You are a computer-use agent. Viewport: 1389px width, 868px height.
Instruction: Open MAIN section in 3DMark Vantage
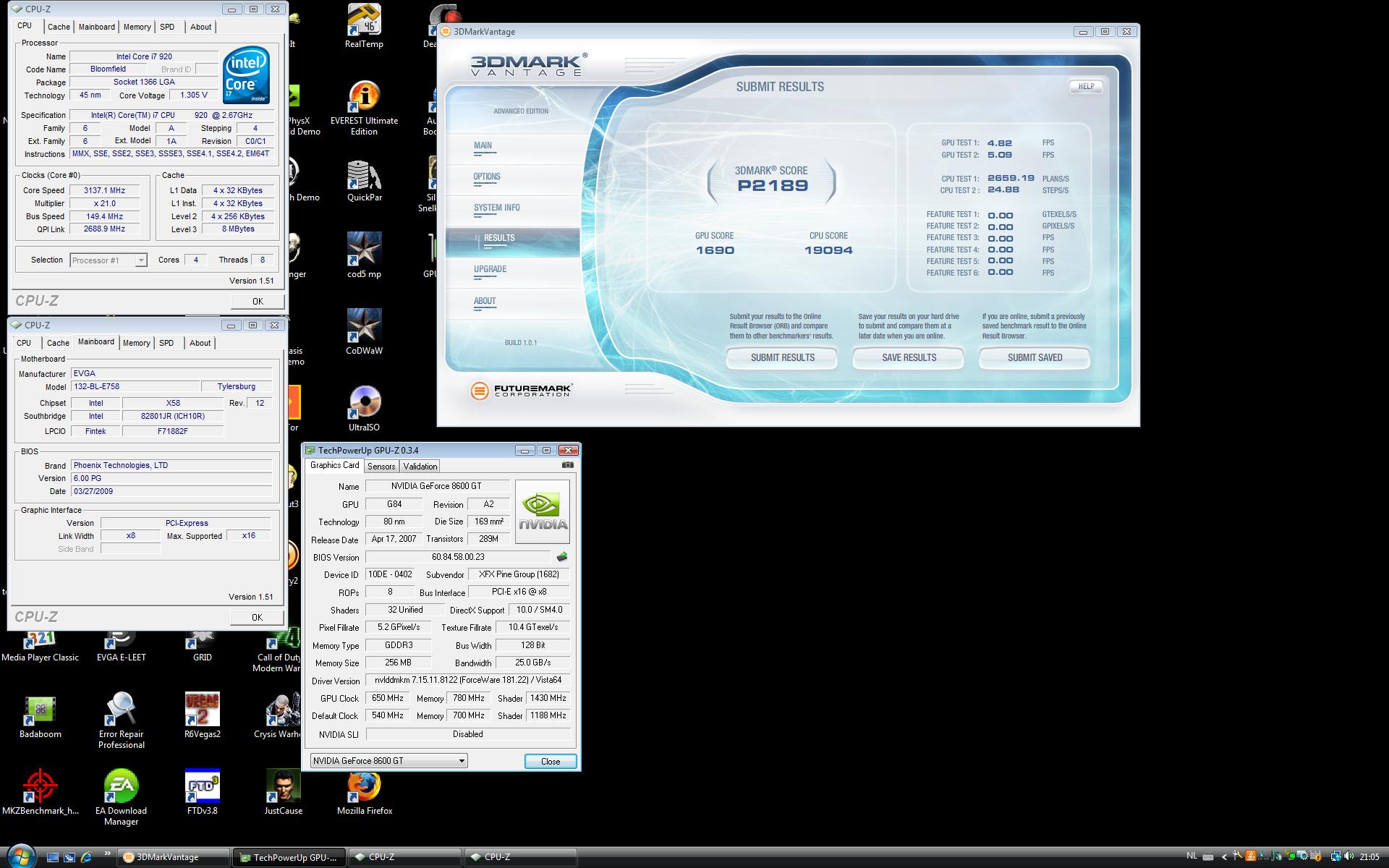pos(483,145)
